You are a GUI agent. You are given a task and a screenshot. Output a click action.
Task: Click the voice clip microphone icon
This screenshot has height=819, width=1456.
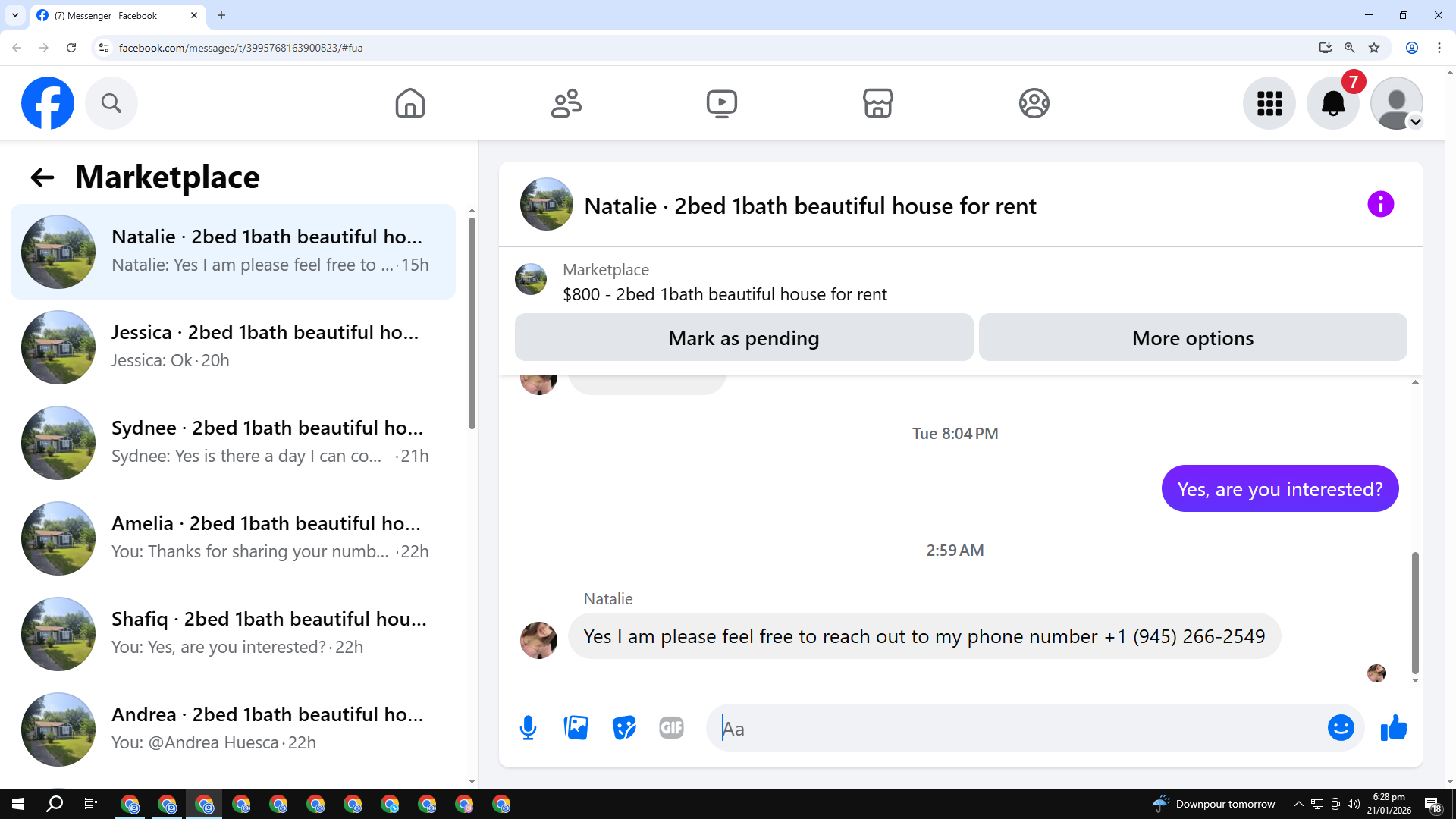(x=528, y=728)
